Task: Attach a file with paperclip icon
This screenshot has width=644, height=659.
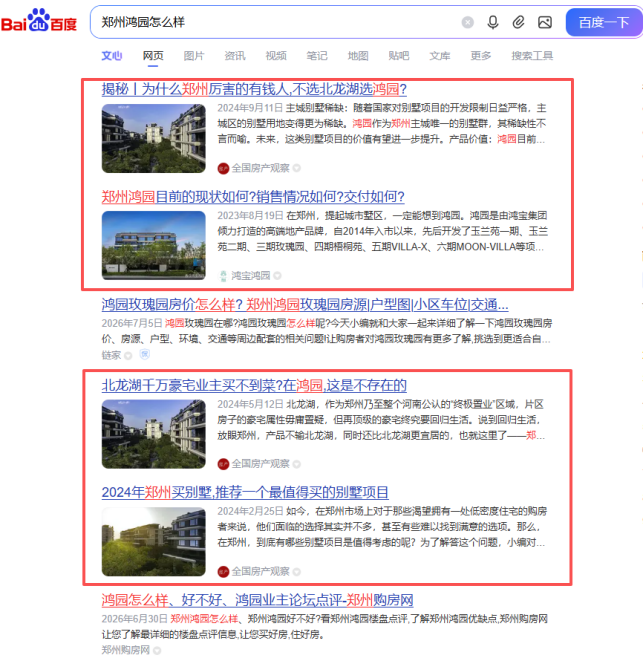Action: [x=519, y=22]
